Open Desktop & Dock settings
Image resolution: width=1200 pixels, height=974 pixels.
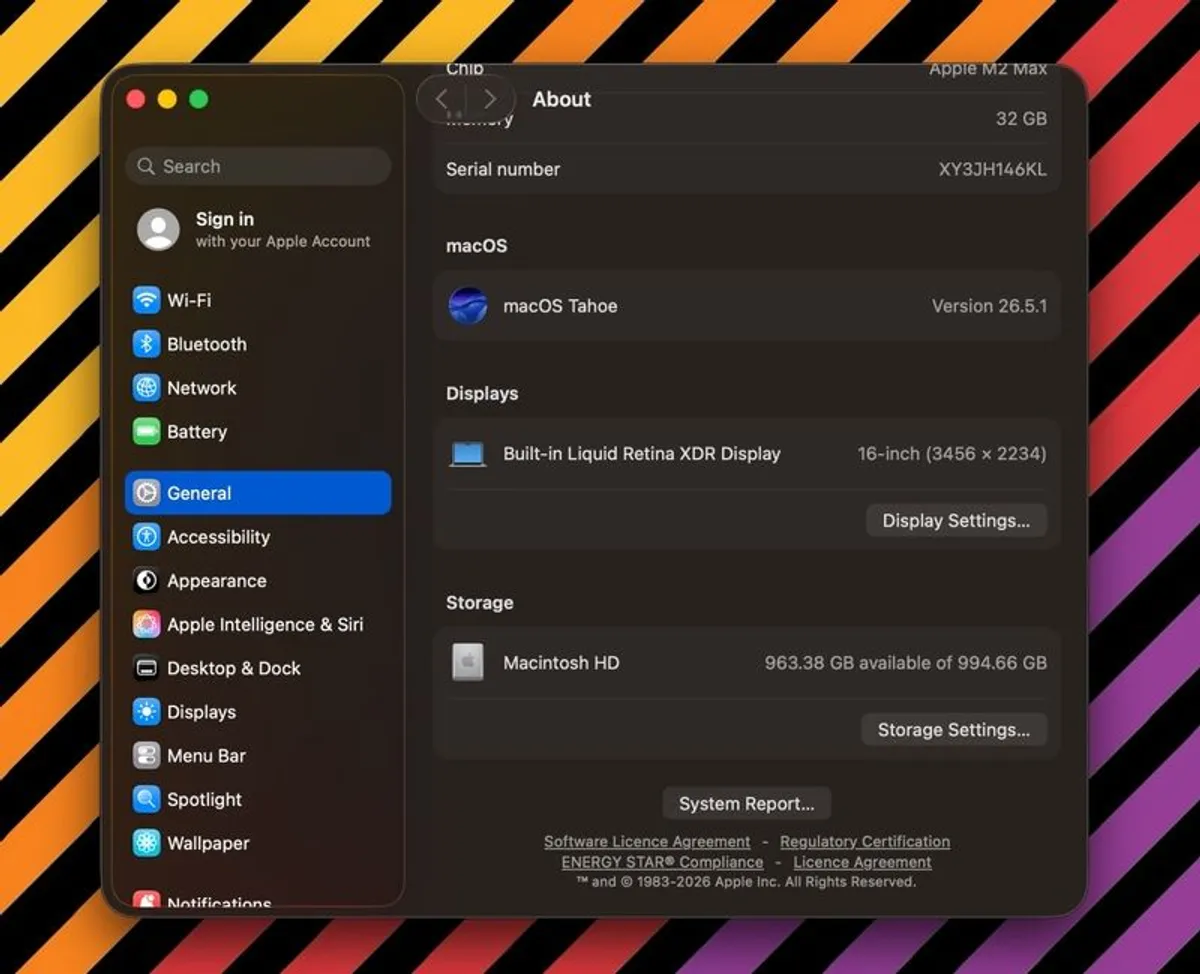(258, 668)
